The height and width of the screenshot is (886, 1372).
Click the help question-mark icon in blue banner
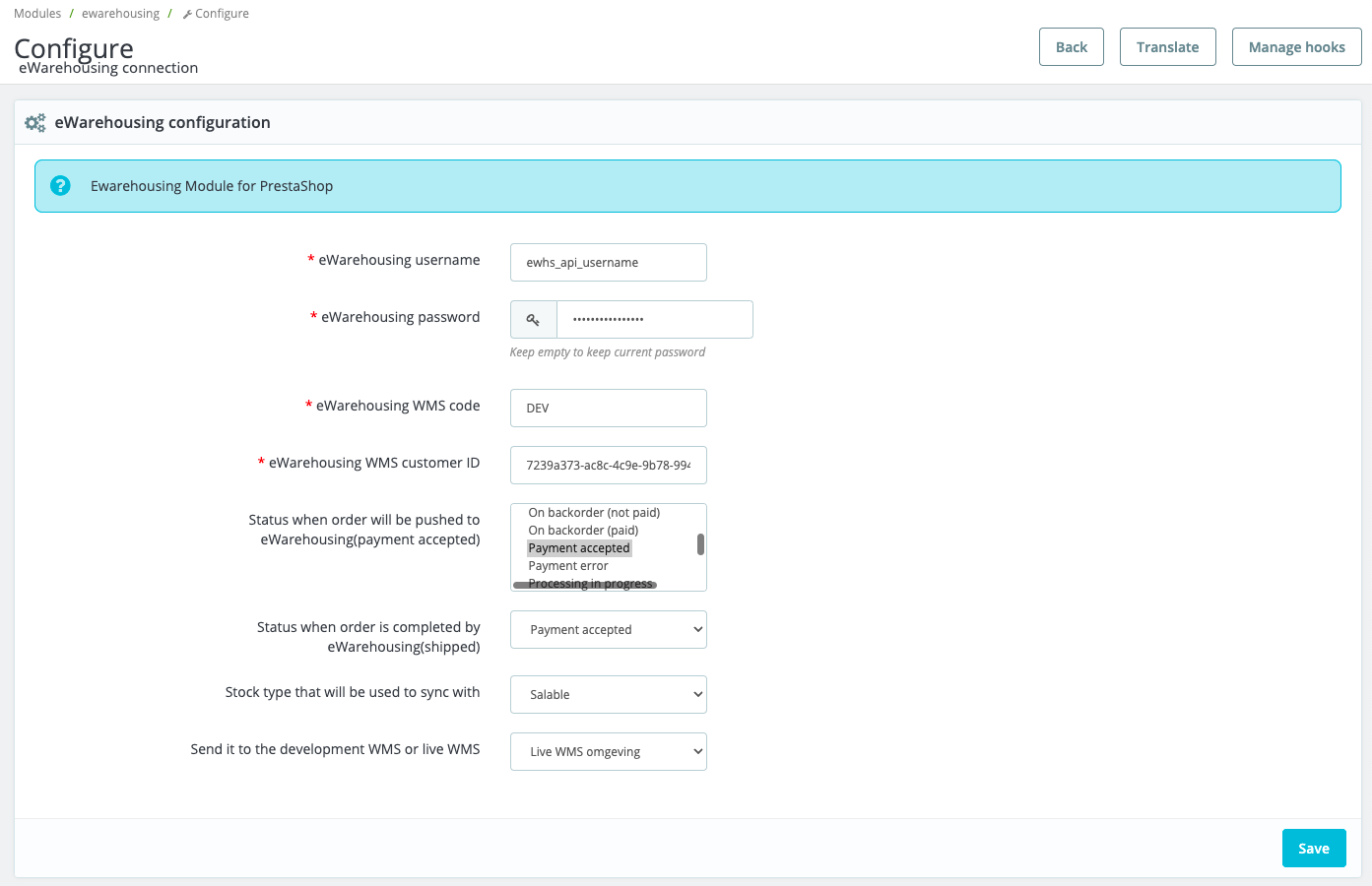[x=60, y=185]
